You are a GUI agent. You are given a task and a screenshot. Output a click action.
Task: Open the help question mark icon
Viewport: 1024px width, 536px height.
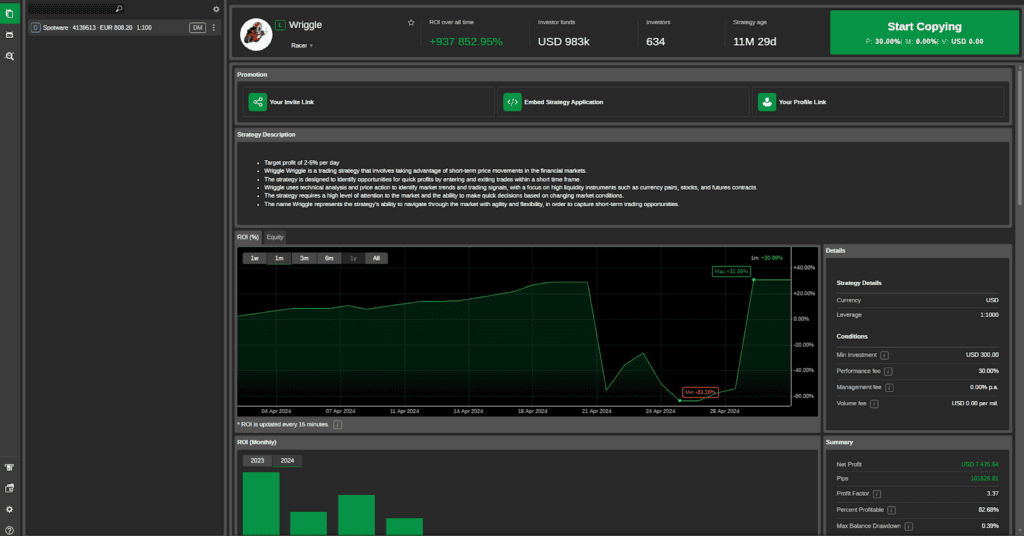click(x=9, y=530)
